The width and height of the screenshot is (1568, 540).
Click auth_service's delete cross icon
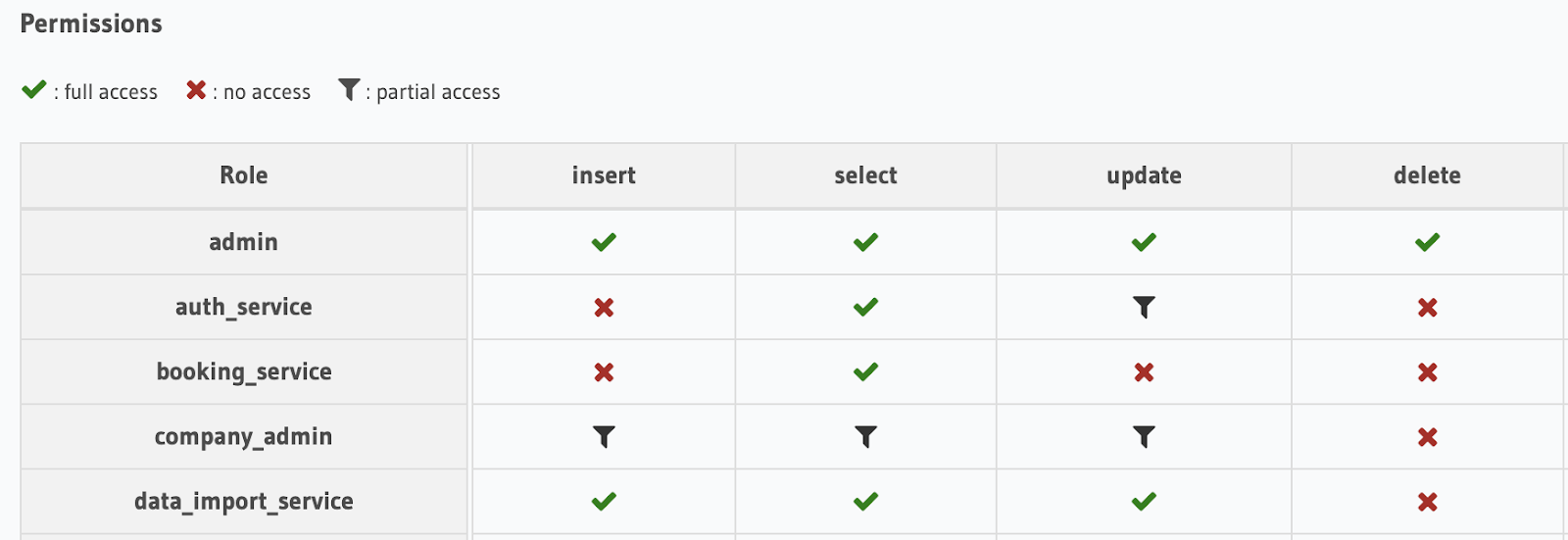click(x=1427, y=308)
